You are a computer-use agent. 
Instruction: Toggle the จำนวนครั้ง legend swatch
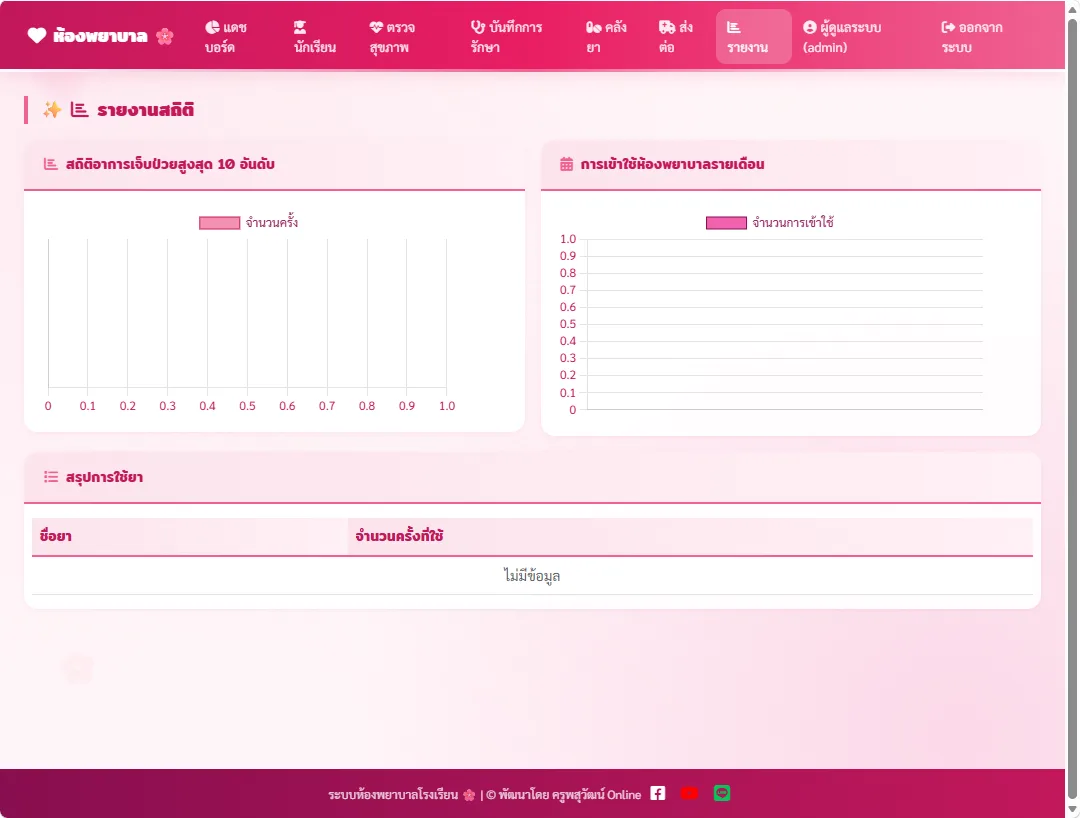pos(219,222)
